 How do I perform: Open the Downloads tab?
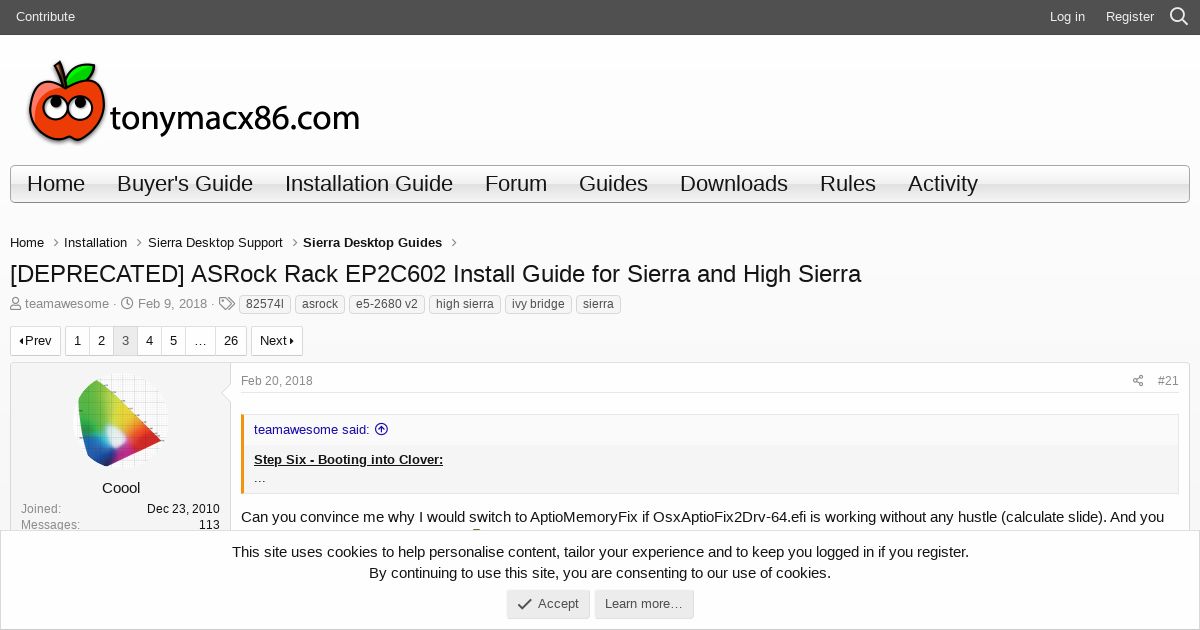click(x=734, y=184)
